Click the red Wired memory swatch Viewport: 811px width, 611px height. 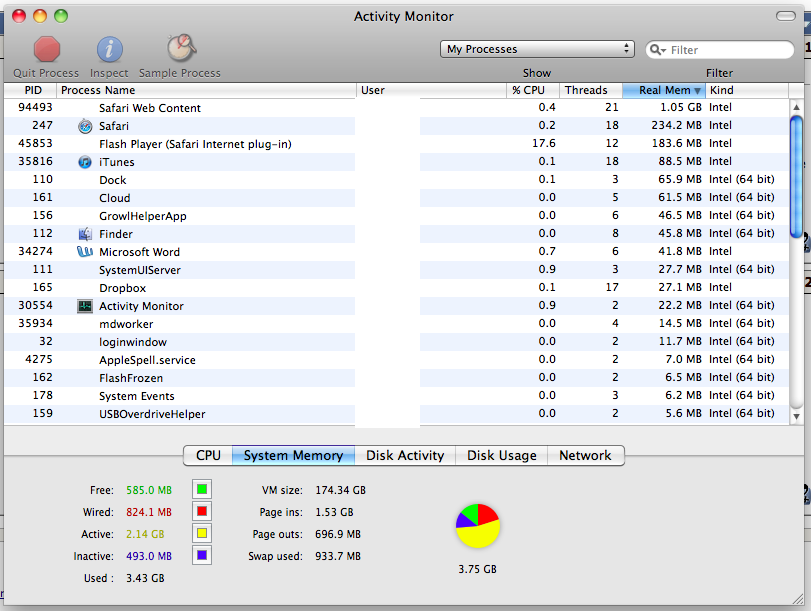click(202, 511)
